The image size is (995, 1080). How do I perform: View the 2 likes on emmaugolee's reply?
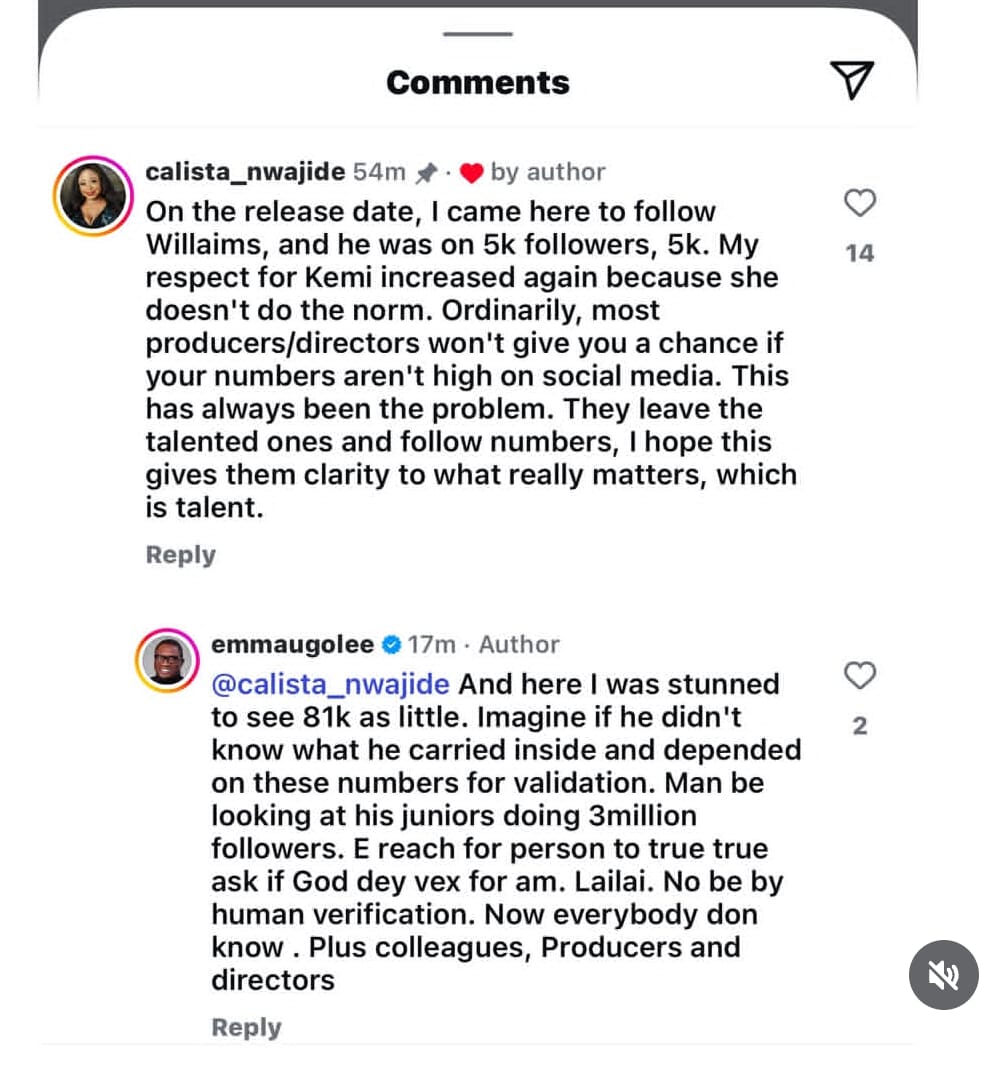[859, 726]
